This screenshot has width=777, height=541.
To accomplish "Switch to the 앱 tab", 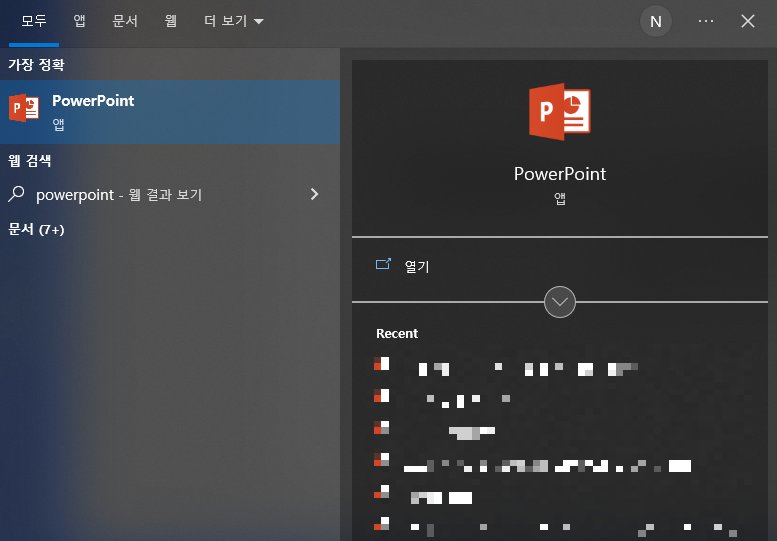I will 79,21.
